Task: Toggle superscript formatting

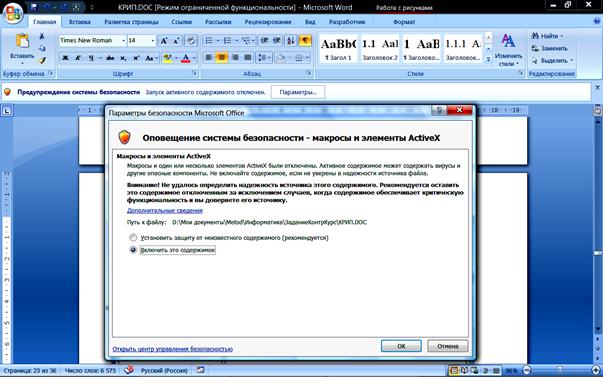Action: (x=136, y=58)
